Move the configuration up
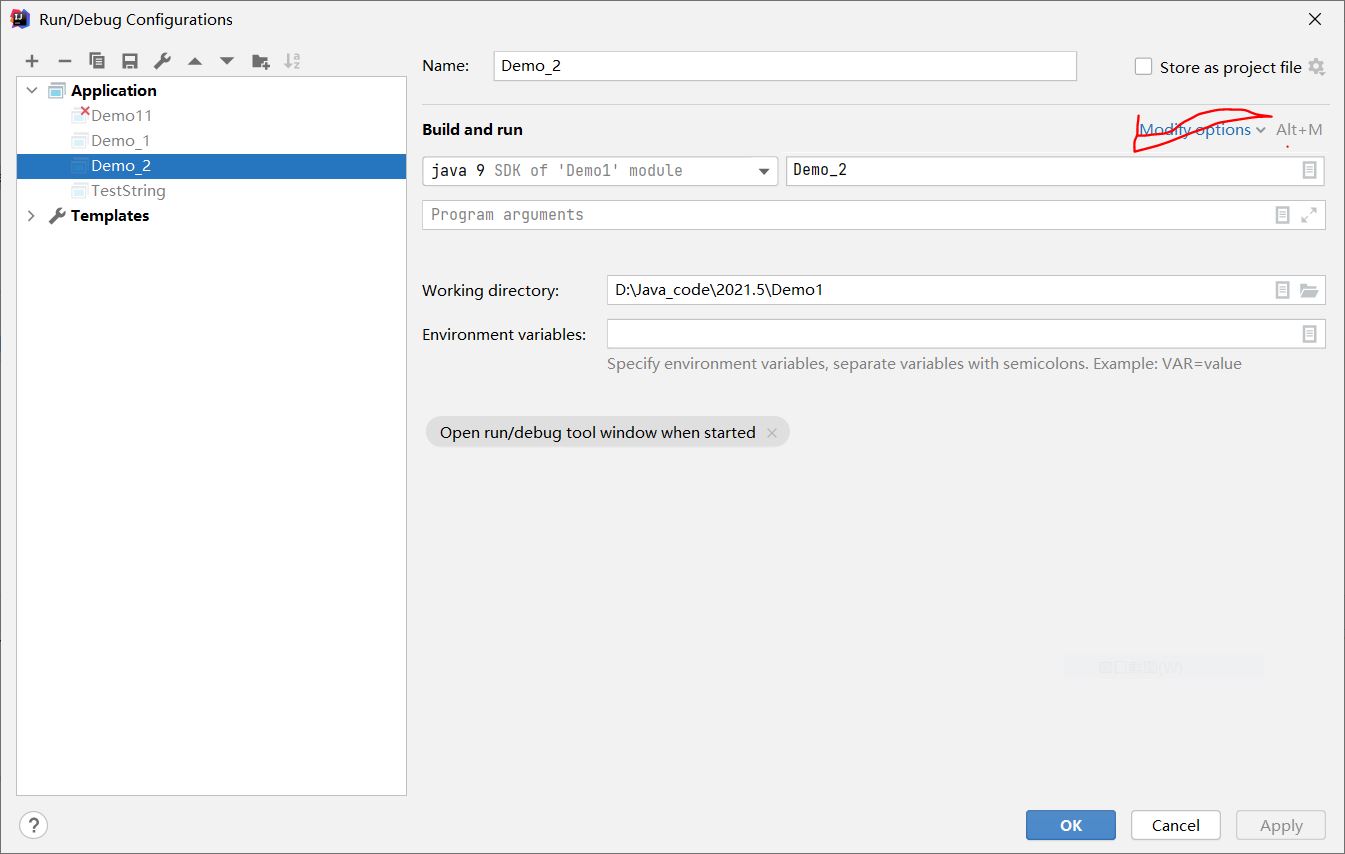Image resolution: width=1345 pixels, height=854 pixels. click(x=194, y=60)
